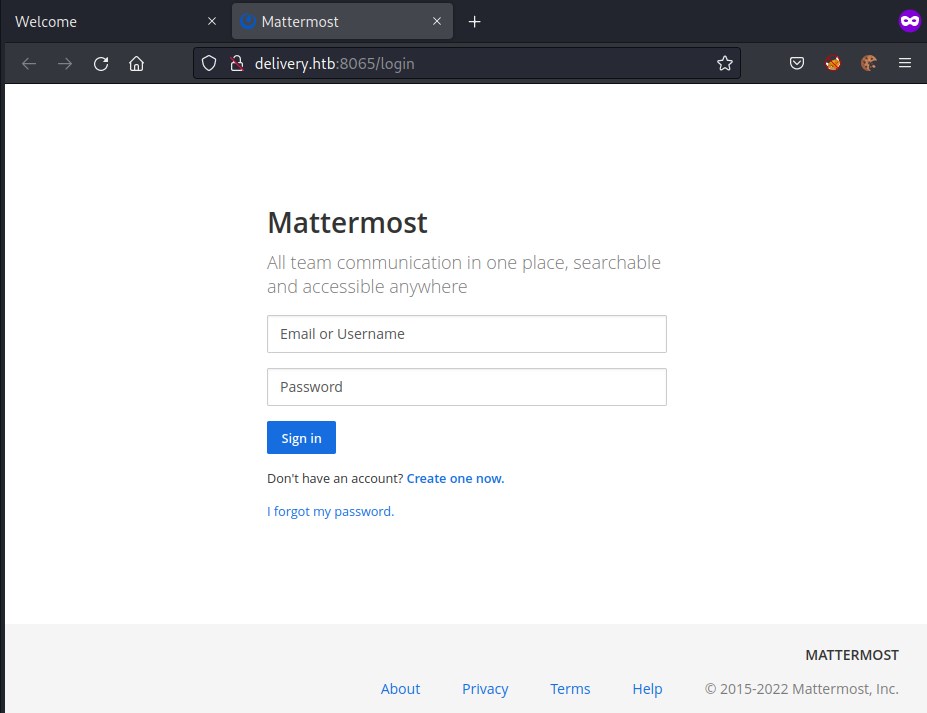Close the Mattermost tab
The height and width of the screenshot is (713, 927).
[x=436, y=22]
